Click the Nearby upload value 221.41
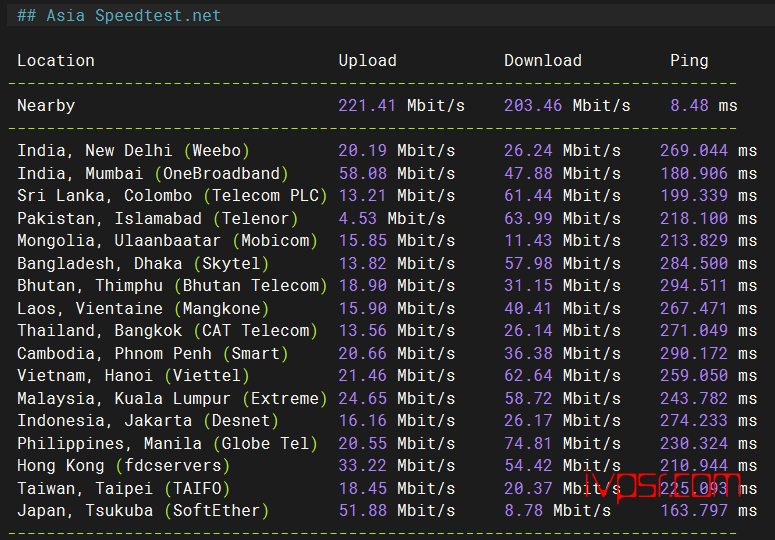Viewport: 775px width, 540px height. [x=367, y=106]
